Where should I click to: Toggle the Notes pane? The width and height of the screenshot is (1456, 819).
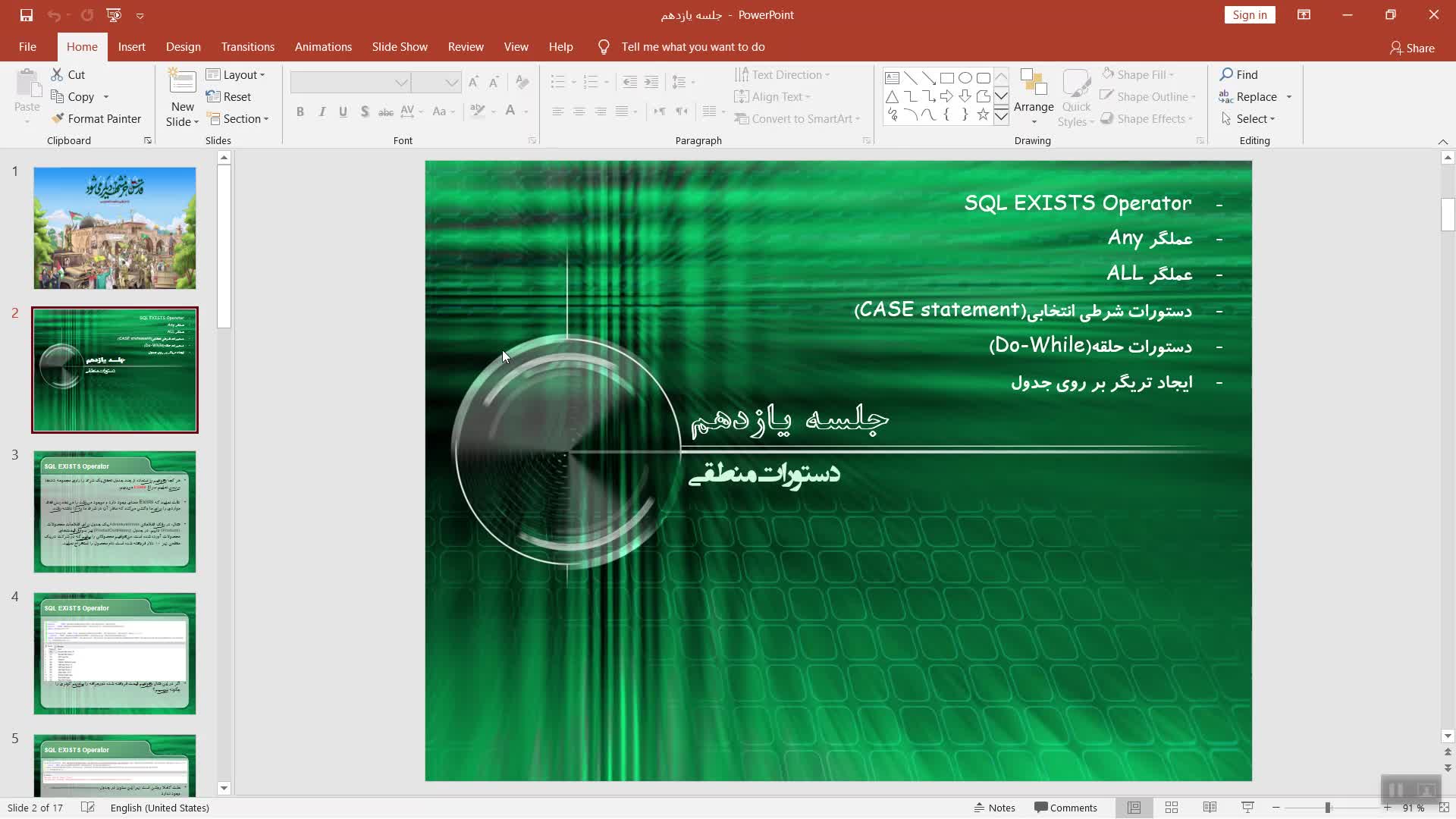(x=994, y=808)
